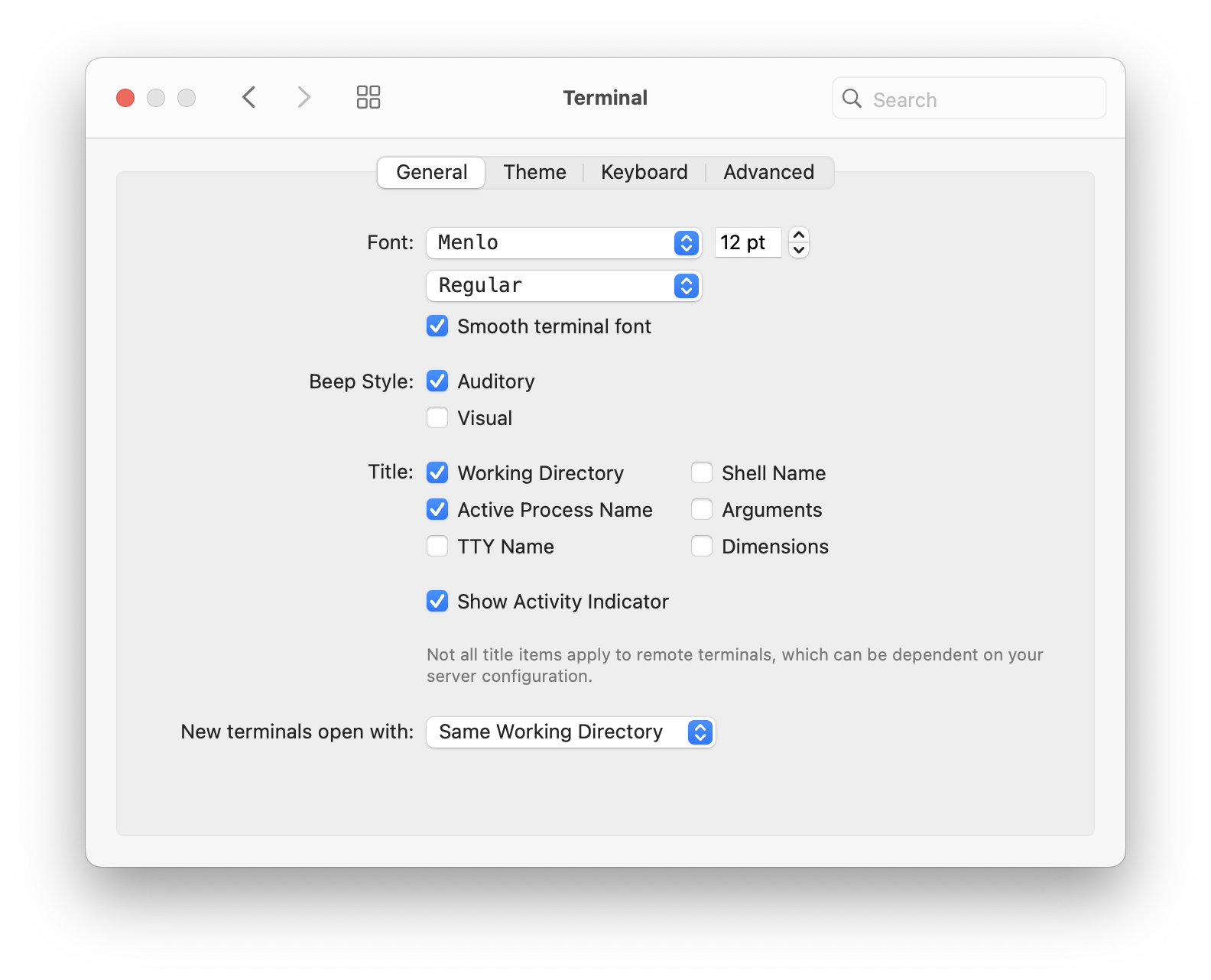
Task: Toggle Show Activity Indicator checkbox
Action: (x=437, y=601)
